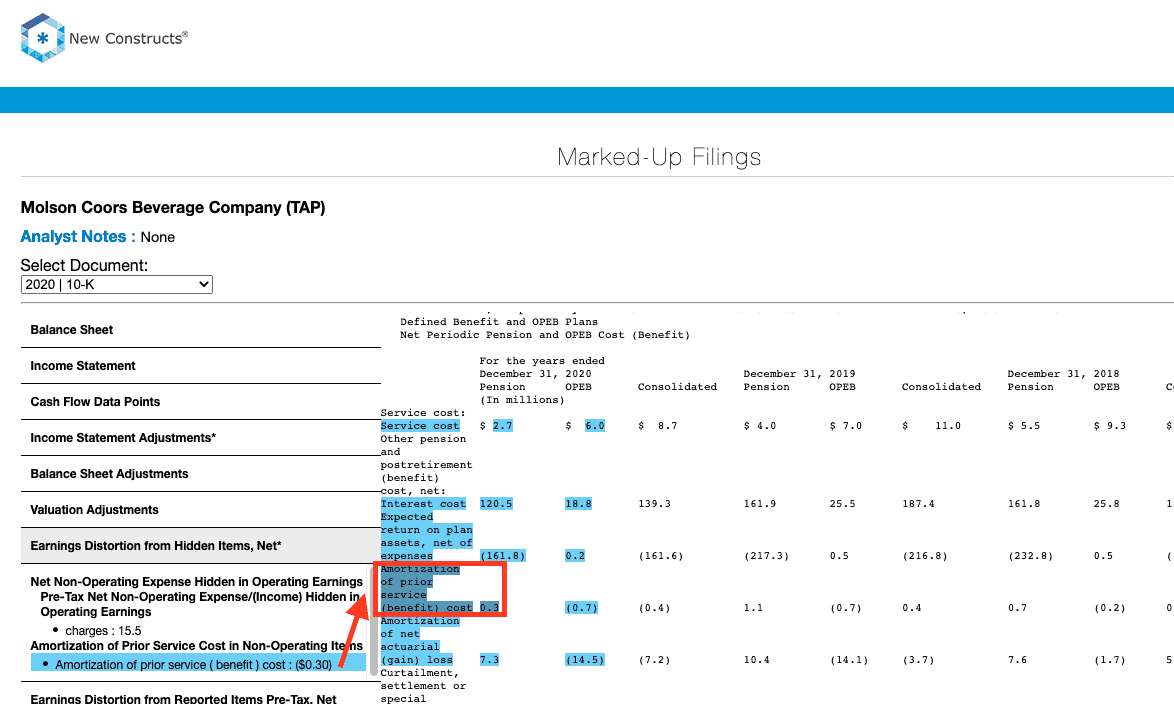Click consolidated 2020 interest cost value 139.3
This screenshot has width=1174, height=704.
[654, 503]
